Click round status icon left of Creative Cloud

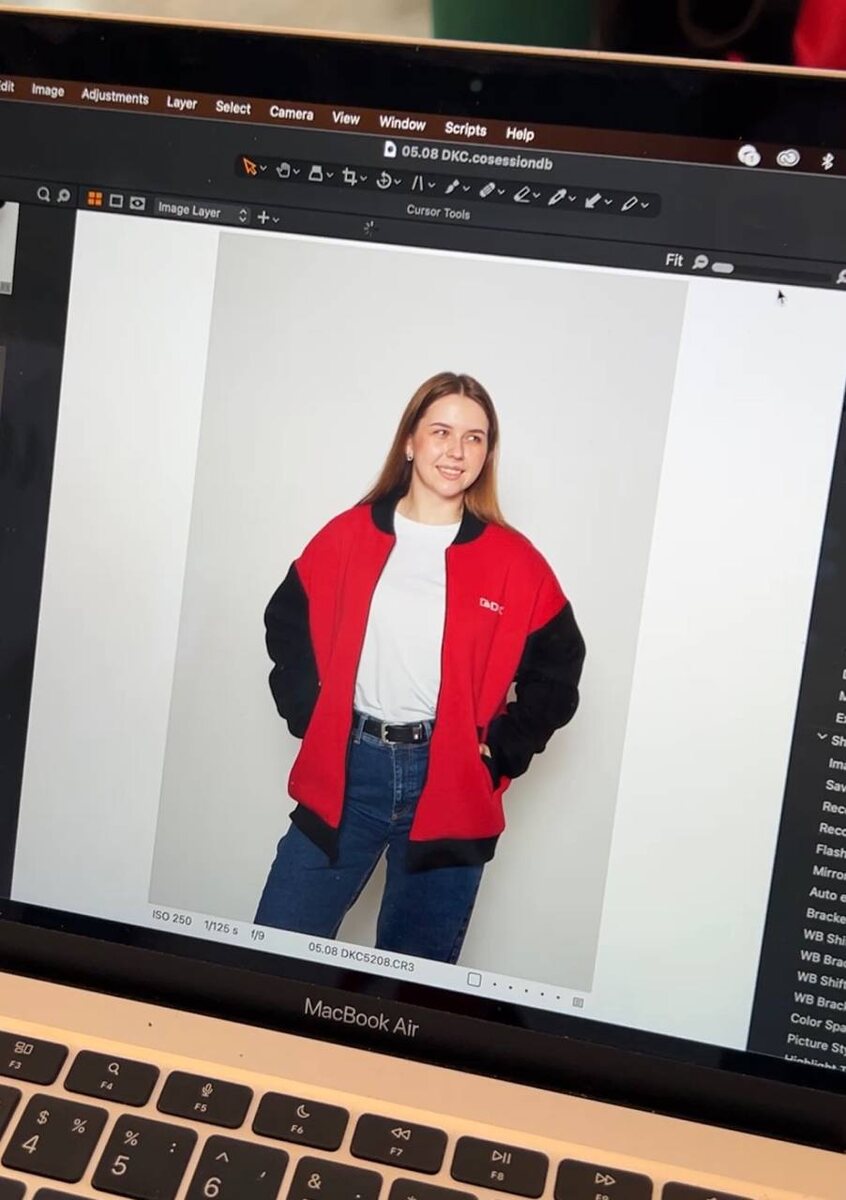[x=749, y=154]
